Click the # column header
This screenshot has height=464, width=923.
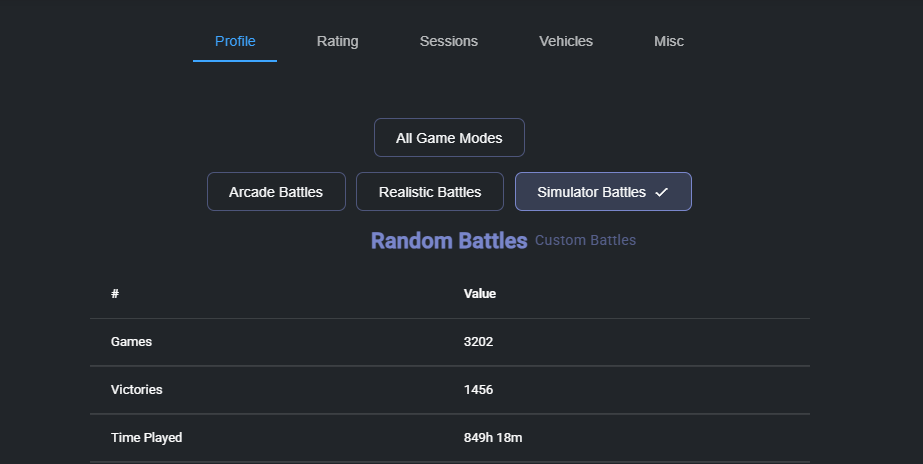point(115,294)
